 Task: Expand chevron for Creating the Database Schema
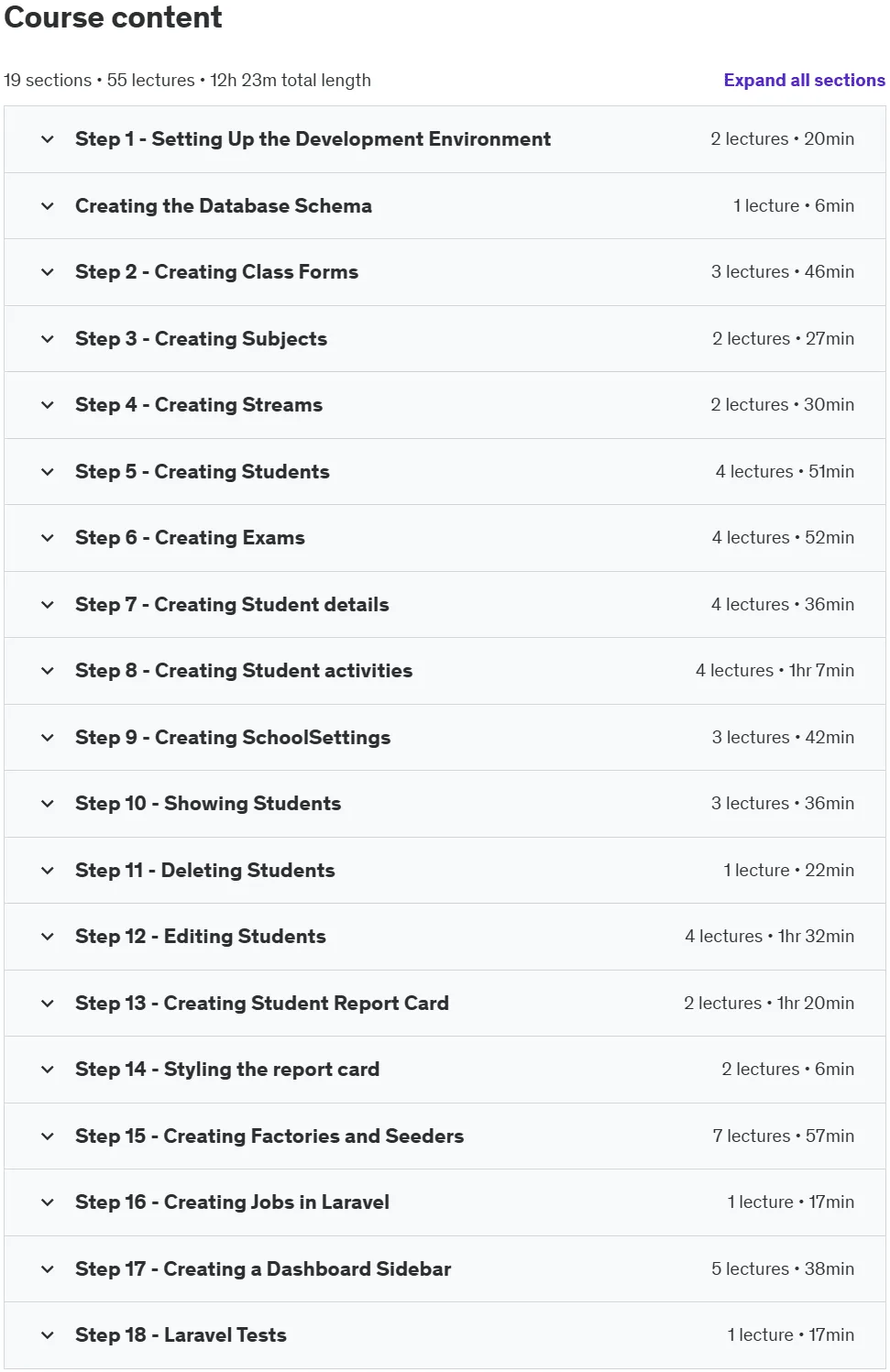(48, 206)
